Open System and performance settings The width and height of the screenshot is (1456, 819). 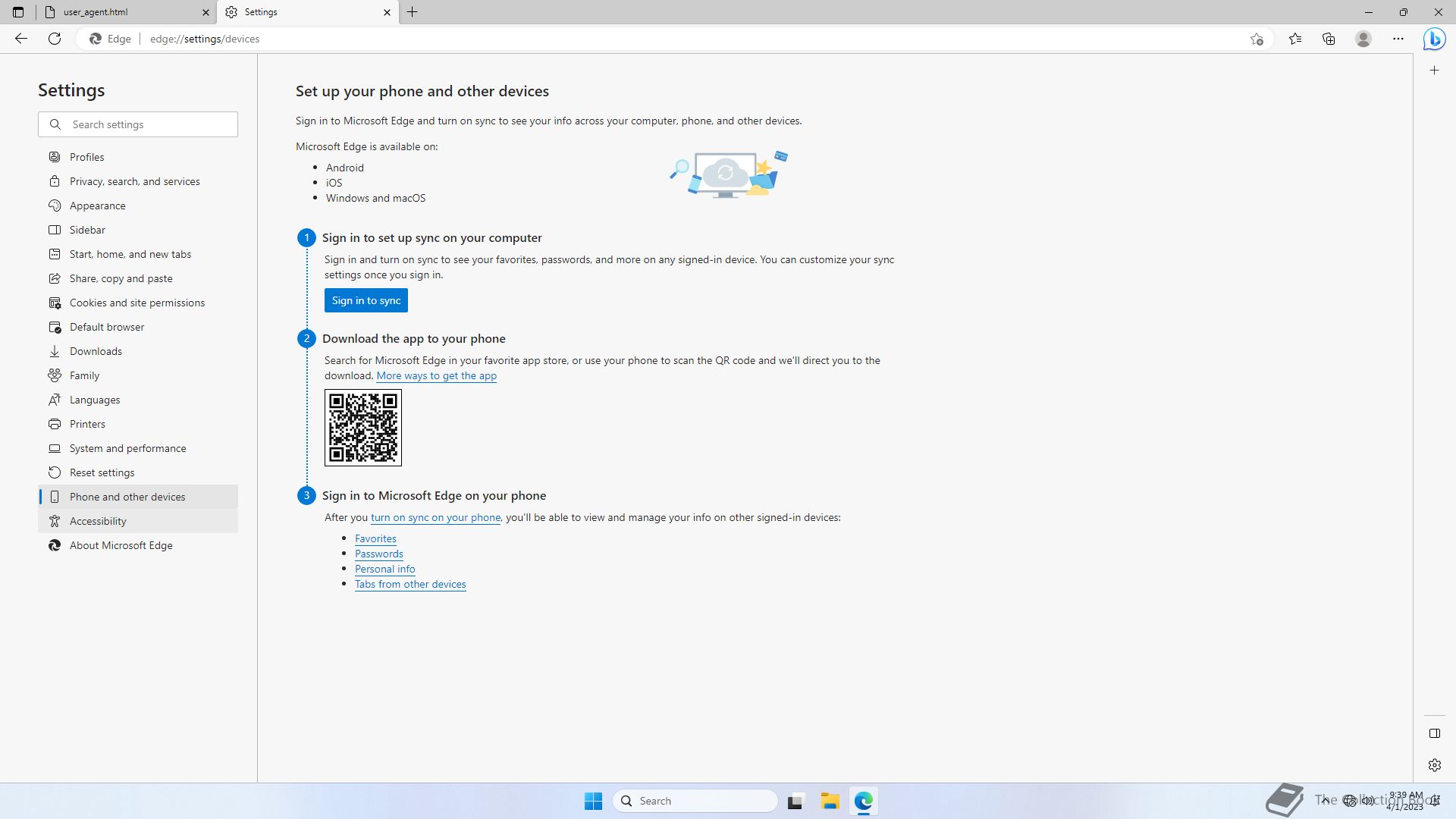pos(138,448)
